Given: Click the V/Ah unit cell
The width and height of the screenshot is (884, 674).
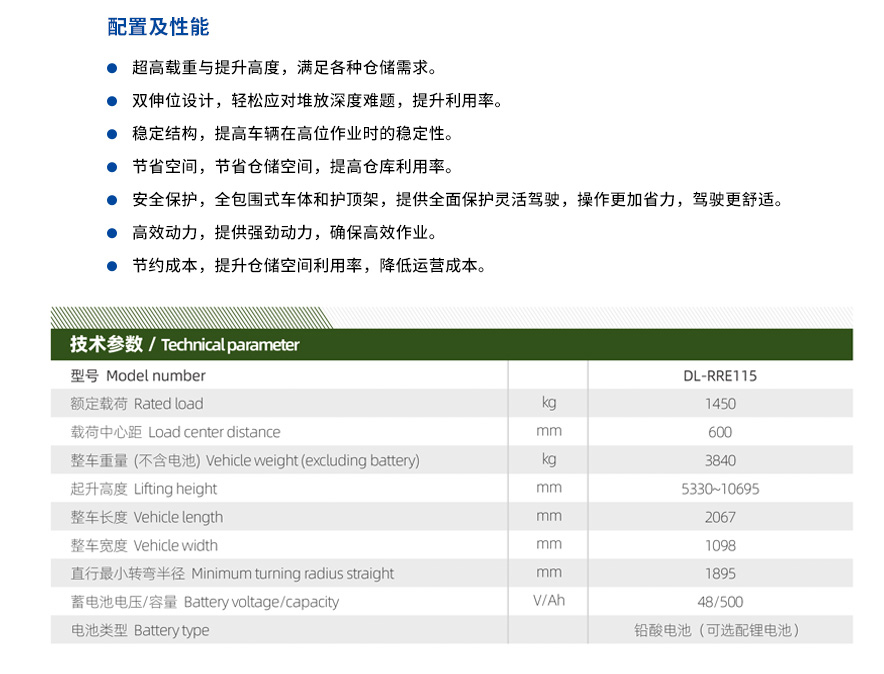Looking at the screenshot, I should 548,601.
